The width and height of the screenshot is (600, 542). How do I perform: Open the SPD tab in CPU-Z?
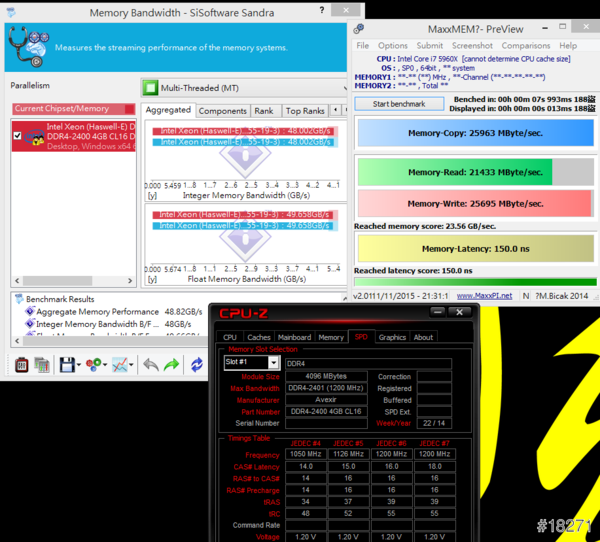[x=360, y=337]
